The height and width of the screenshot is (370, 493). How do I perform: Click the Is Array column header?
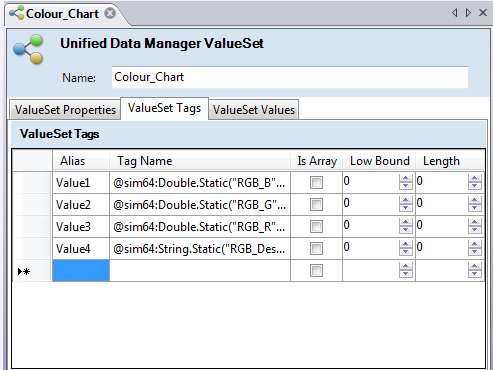[317, 161]
